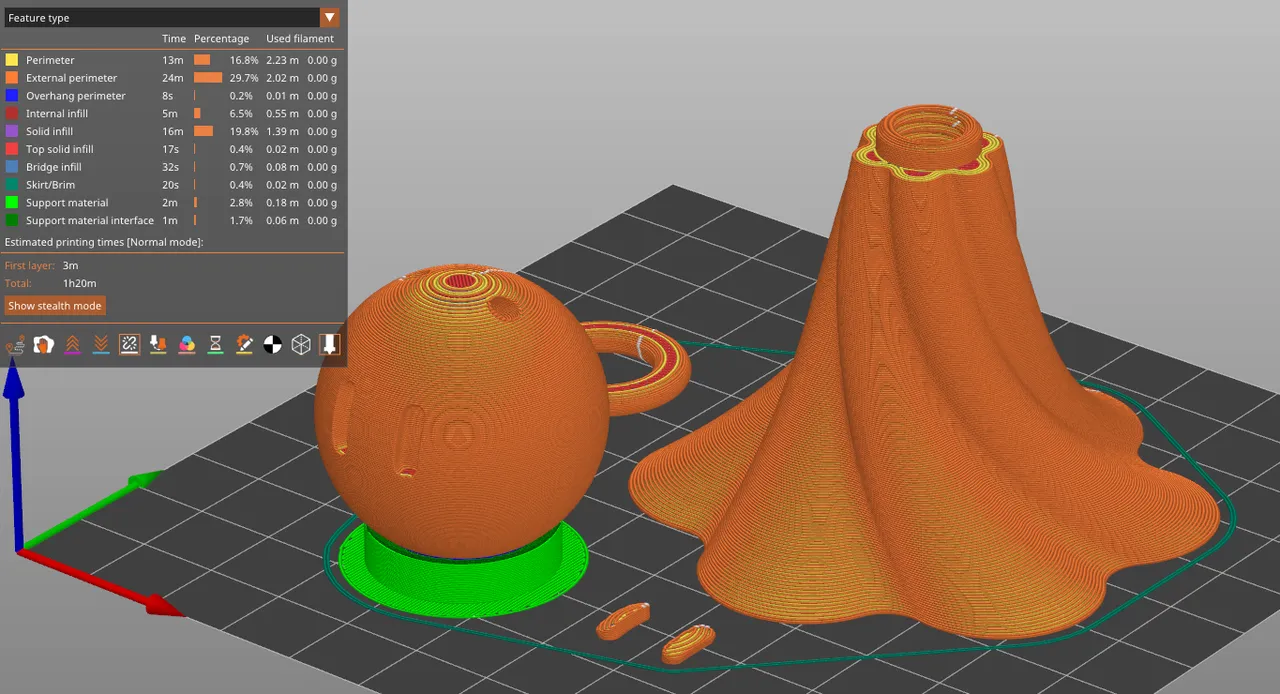Show Retractions with the up-chevrons icon

tap(72, 345)
